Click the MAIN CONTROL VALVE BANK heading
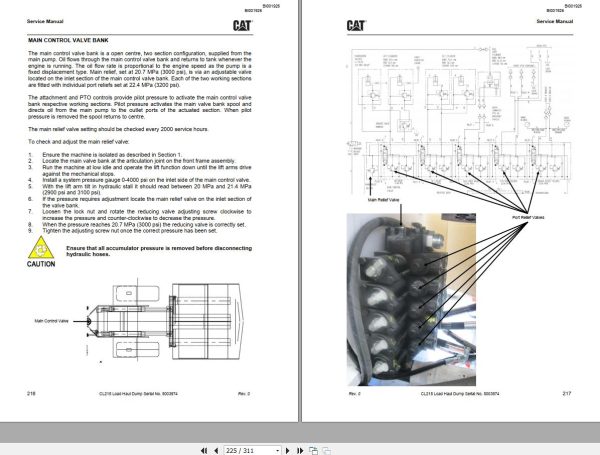600x455 pixels. (68, 40)
